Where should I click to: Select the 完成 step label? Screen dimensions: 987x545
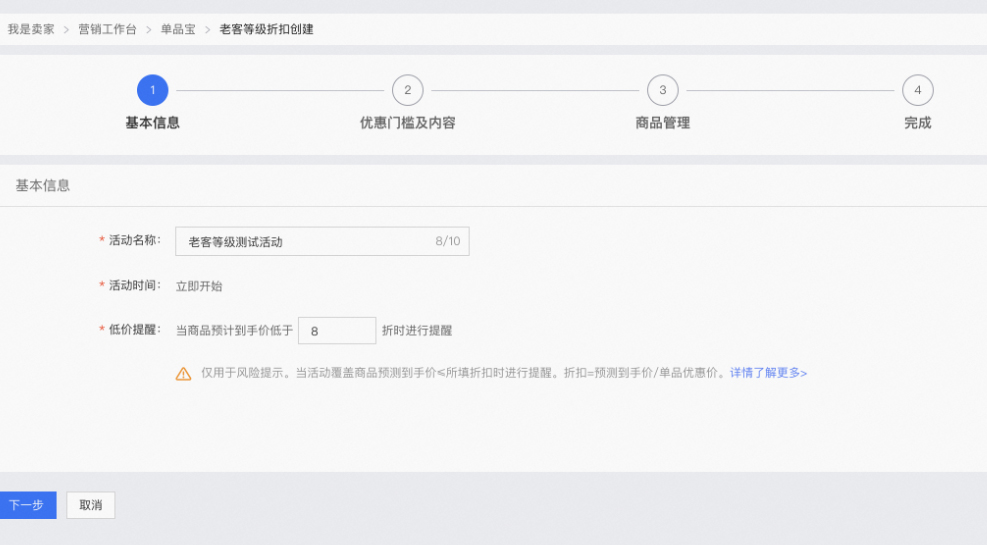(x=918, y=123)
